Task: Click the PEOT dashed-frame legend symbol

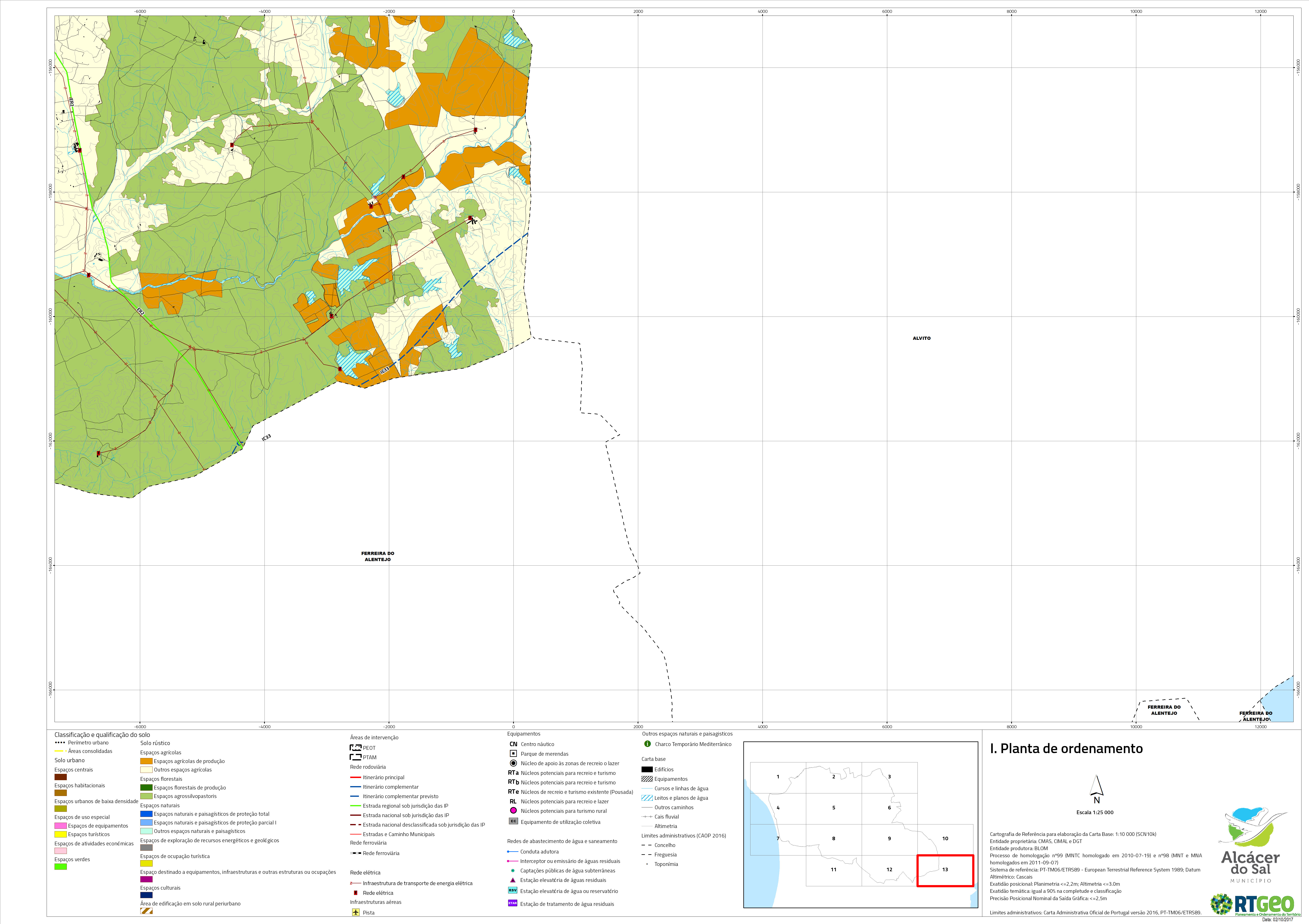Action: (356, 747)
